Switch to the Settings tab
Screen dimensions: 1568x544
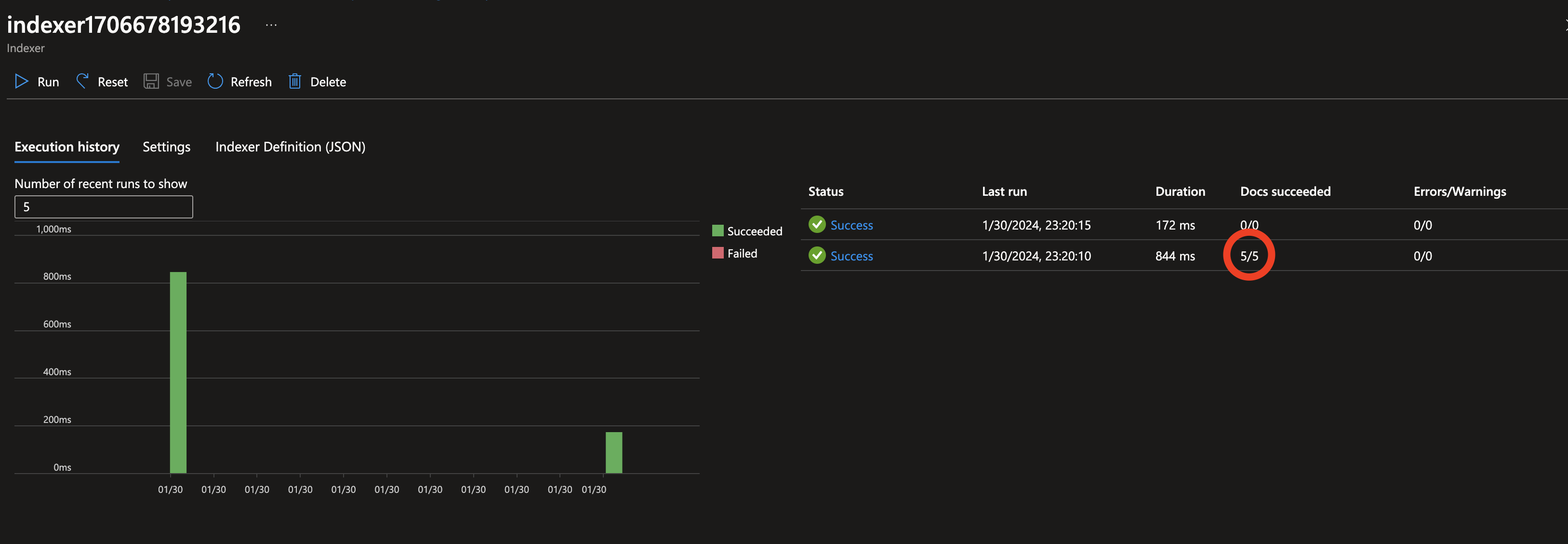click(x=166, y=147)
